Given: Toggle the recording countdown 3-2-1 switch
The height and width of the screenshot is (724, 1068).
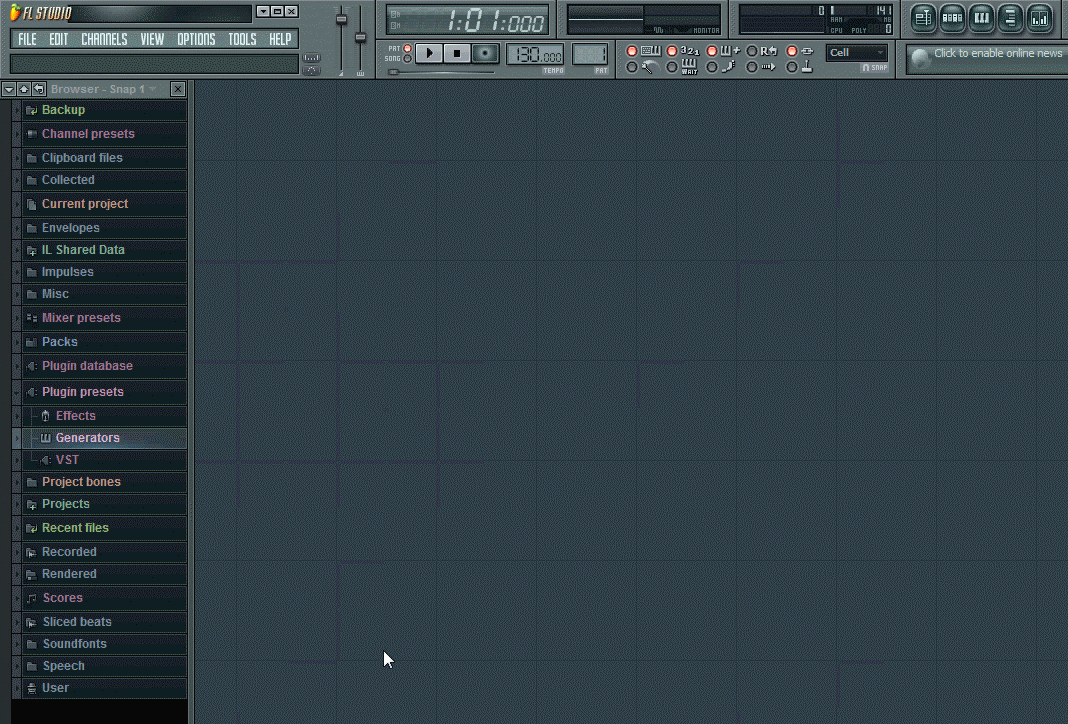Looking at the screenshot, I should tap(672, 51).
